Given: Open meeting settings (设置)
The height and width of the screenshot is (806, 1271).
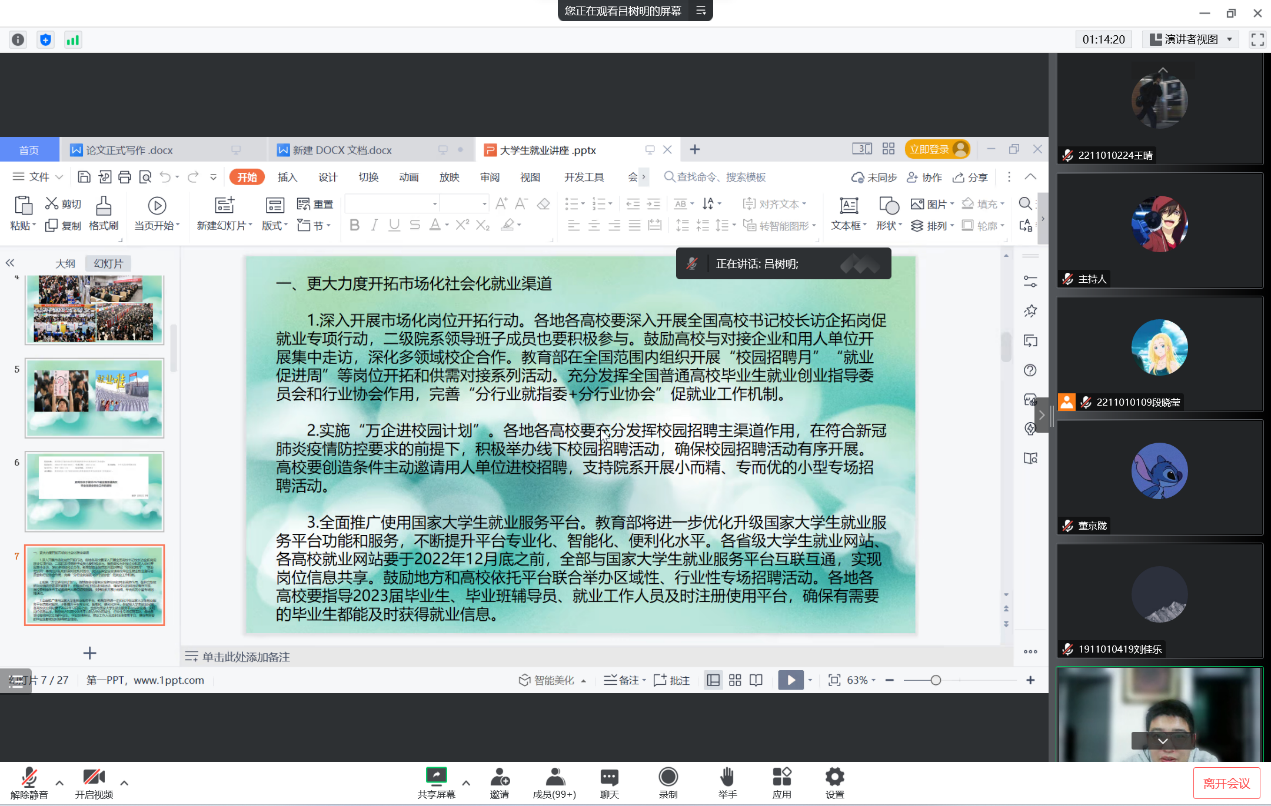Looking at the screenshot, I should click(x=834, y=780).
